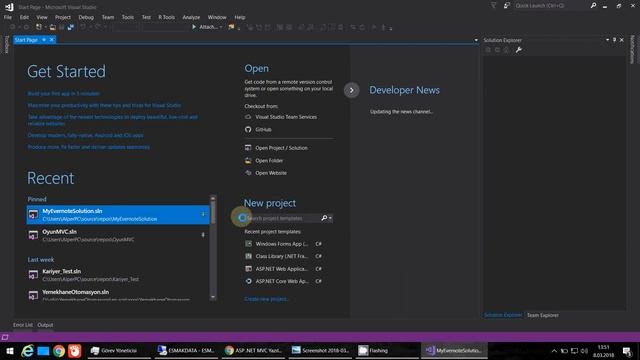Click the send feedback icon in title bar

507,6
